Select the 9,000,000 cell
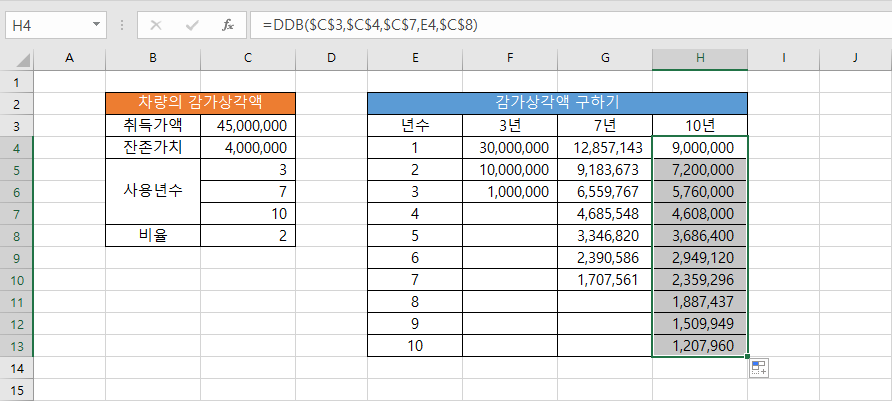Screen dimensions: 892x401 click(x=700, y=148)
